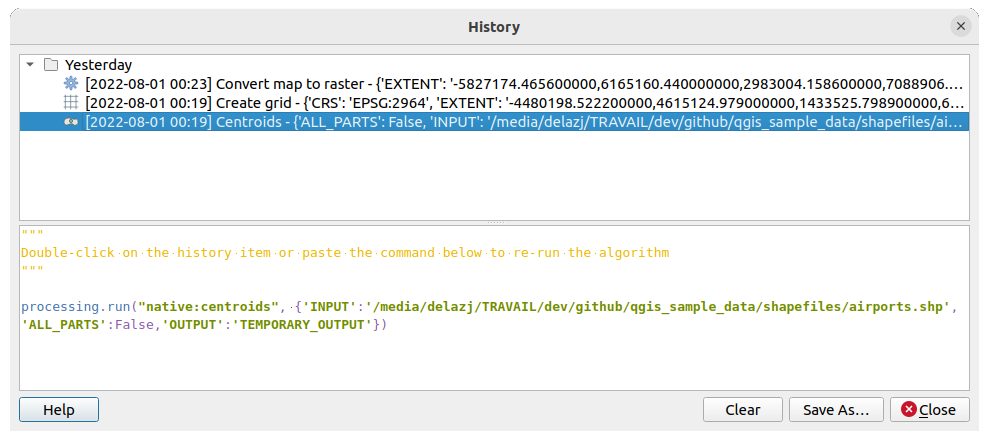
Task: Close the History dialog from title bar
Action: pyautogui.click(x=960, y=27)
